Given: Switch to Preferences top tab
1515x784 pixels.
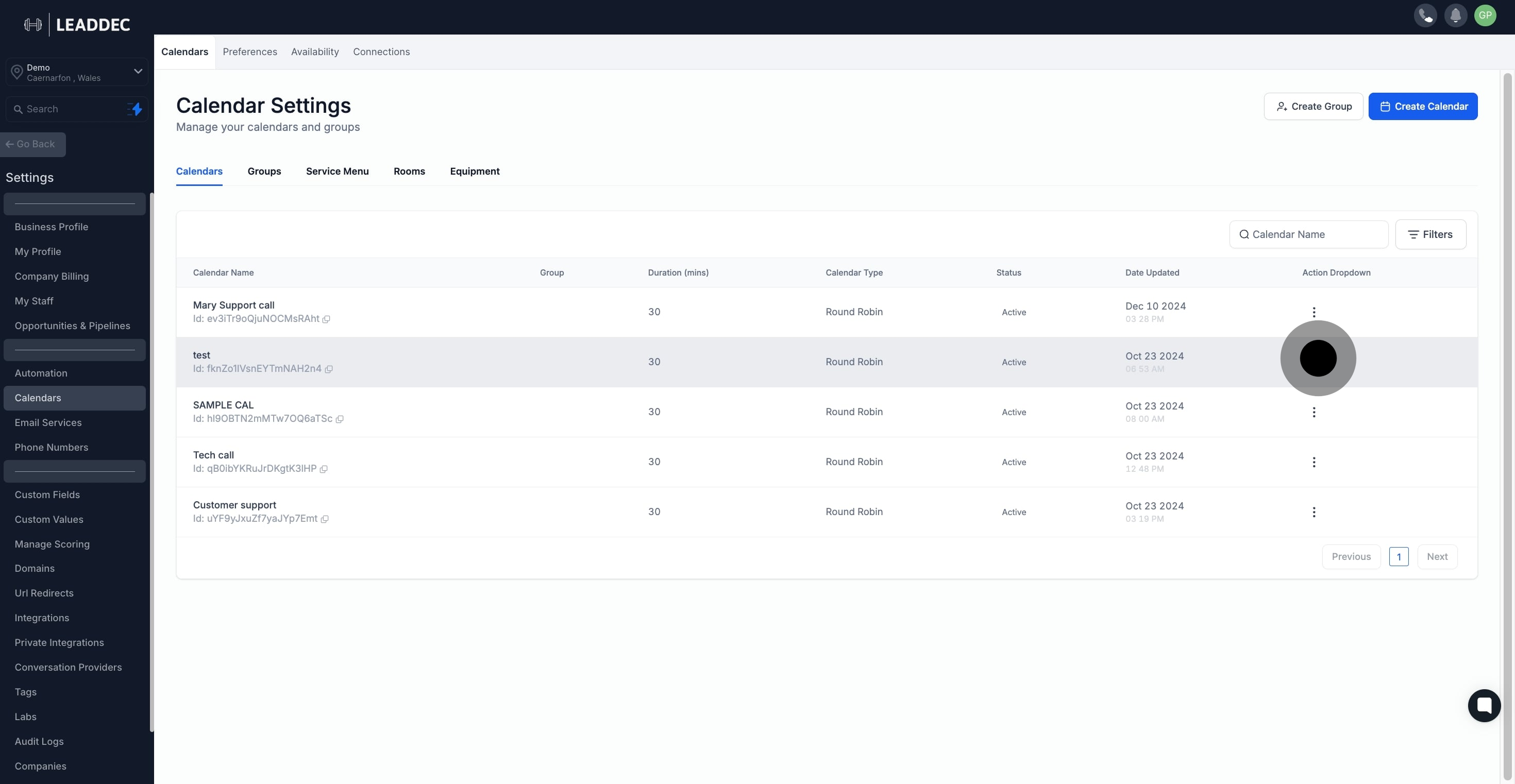Looking at the screenshot, I should pyautogui.click(x=250, y=52).
